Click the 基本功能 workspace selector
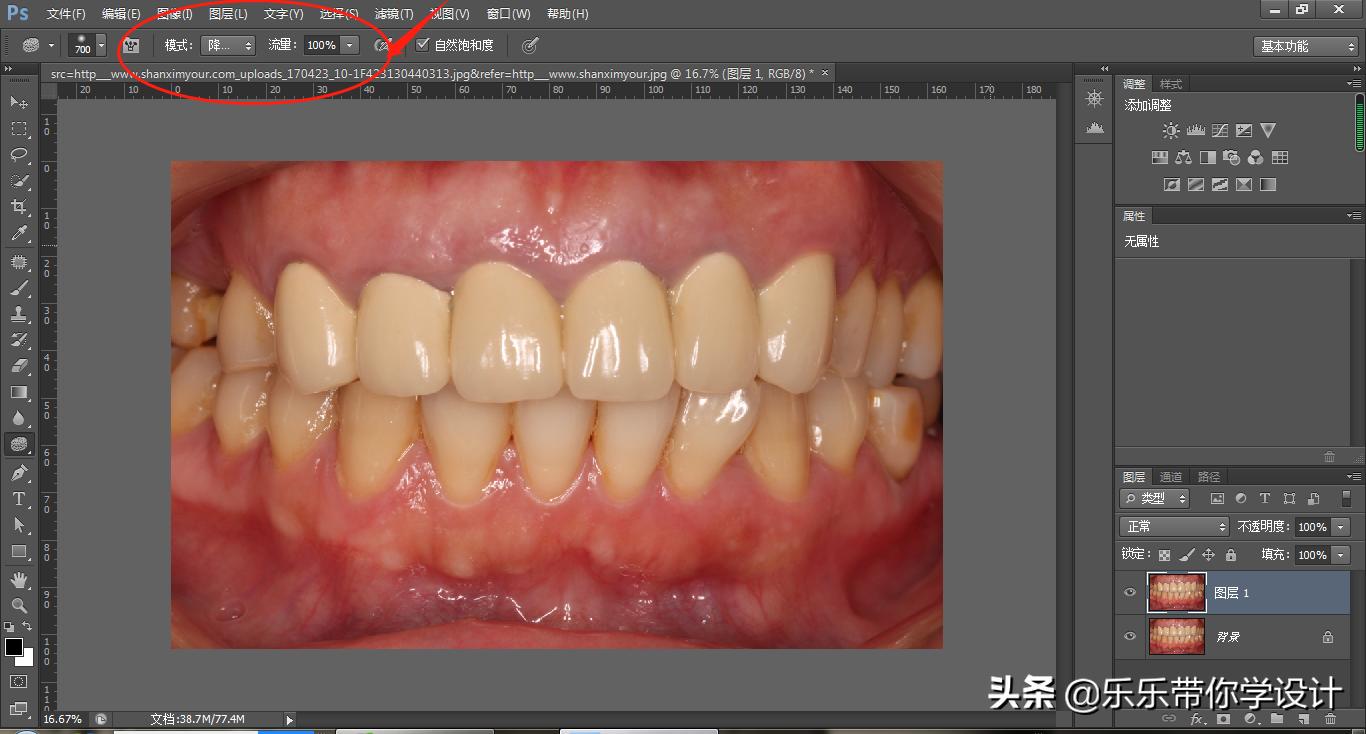1366x734 pixels. pyautogui.click(x=1305, y=46)
